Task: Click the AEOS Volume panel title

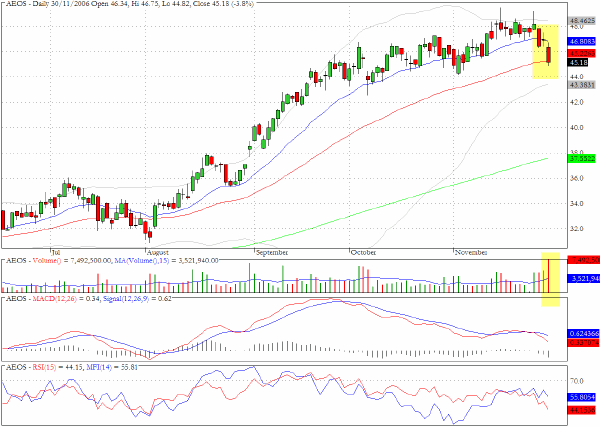Action: [x=111, y=261]
